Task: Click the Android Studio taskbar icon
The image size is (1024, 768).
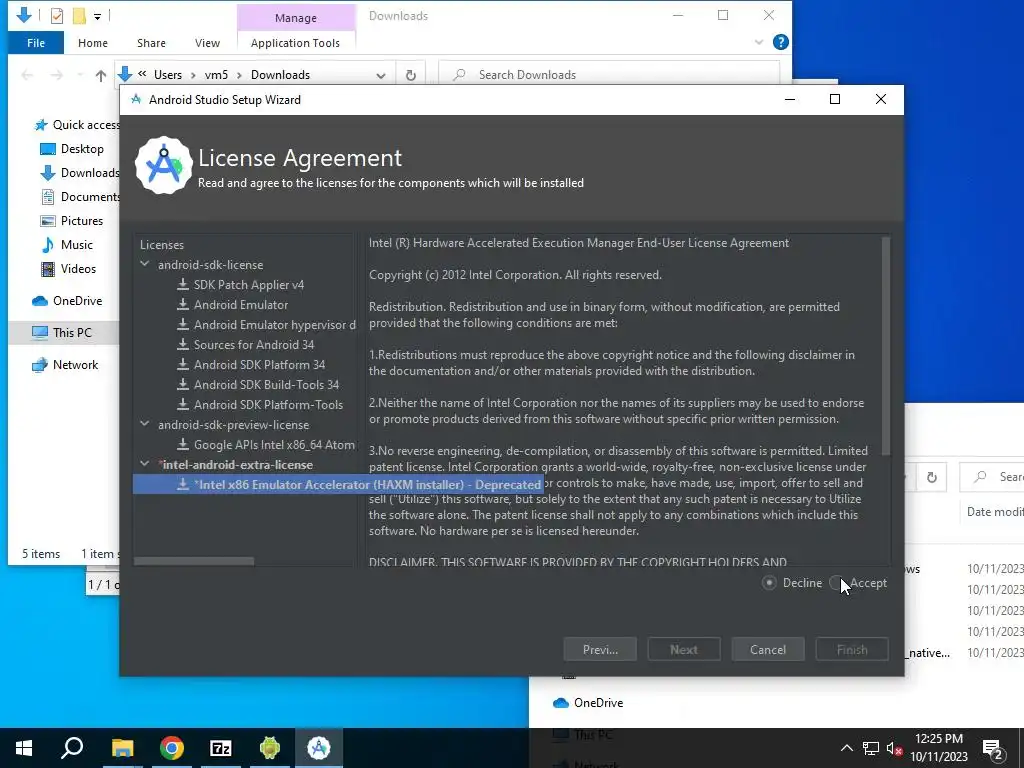Action: [x=319, y=748]
